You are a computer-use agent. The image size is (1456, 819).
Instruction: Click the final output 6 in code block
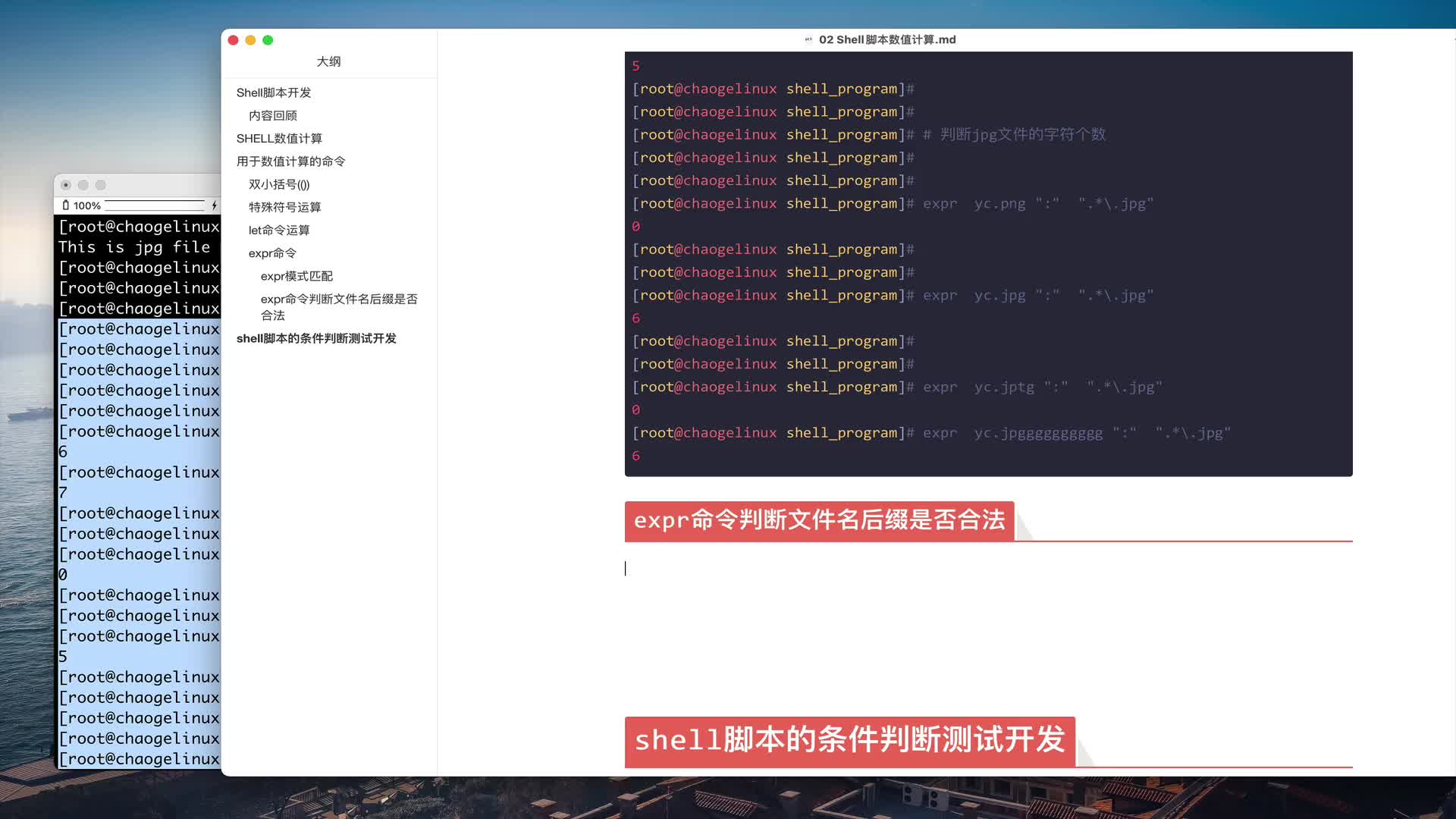click(635, 456)
